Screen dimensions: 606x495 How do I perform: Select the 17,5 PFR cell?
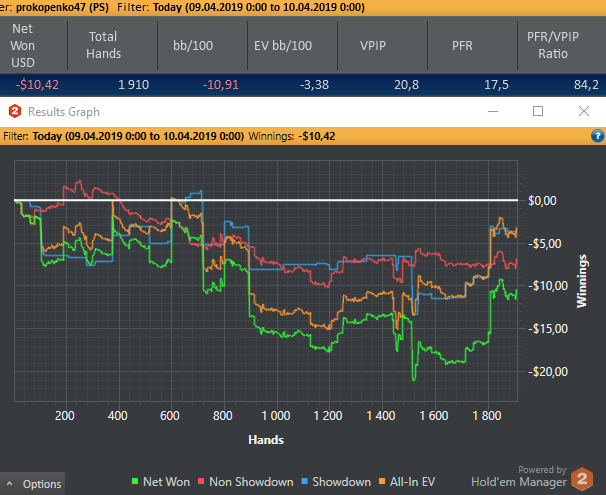(496, 85)
